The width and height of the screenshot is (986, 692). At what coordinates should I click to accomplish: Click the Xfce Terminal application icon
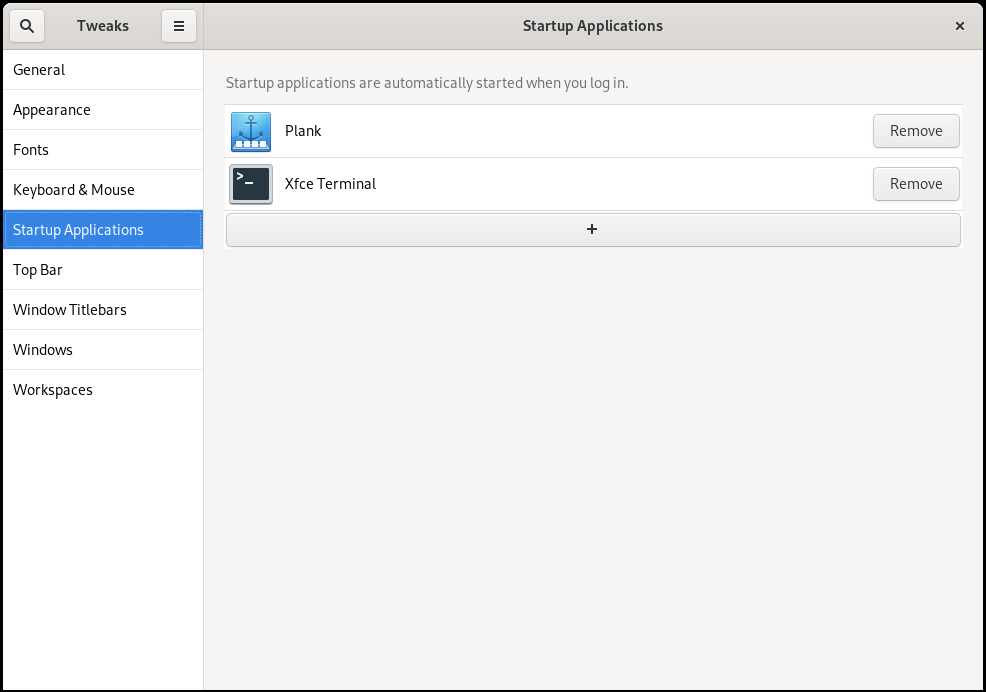click(250, 184)
